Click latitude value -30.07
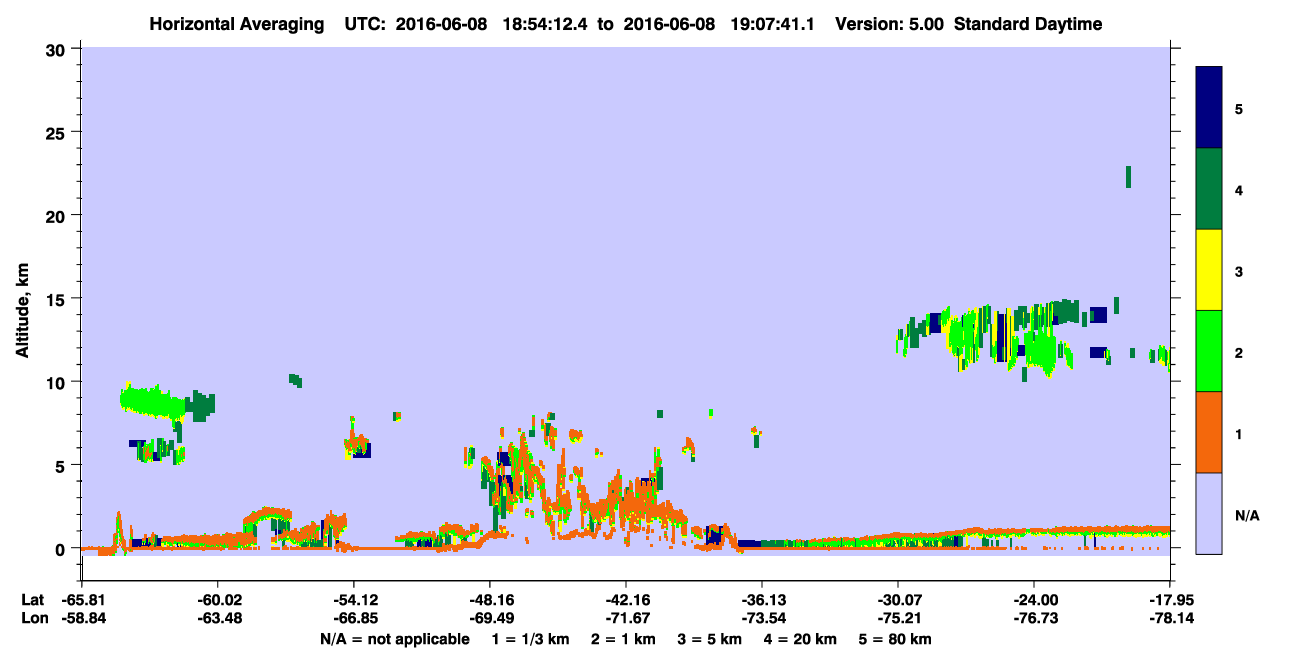1300x667 pixels. pos(897,600)
